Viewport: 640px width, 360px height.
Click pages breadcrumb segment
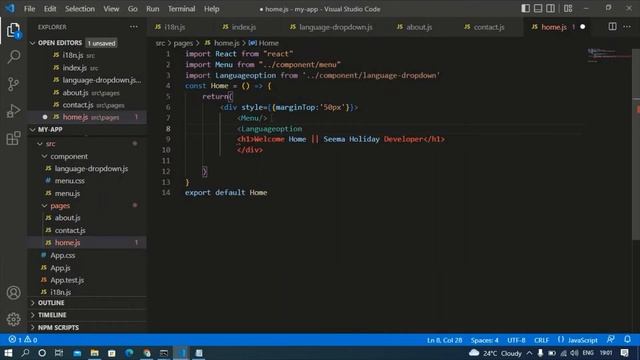pyautogui.click(x=183, y=43)
